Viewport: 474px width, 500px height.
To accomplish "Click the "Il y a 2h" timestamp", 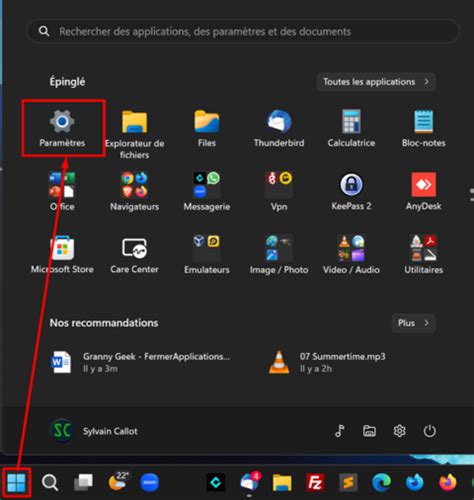I will tap(316, 369).
